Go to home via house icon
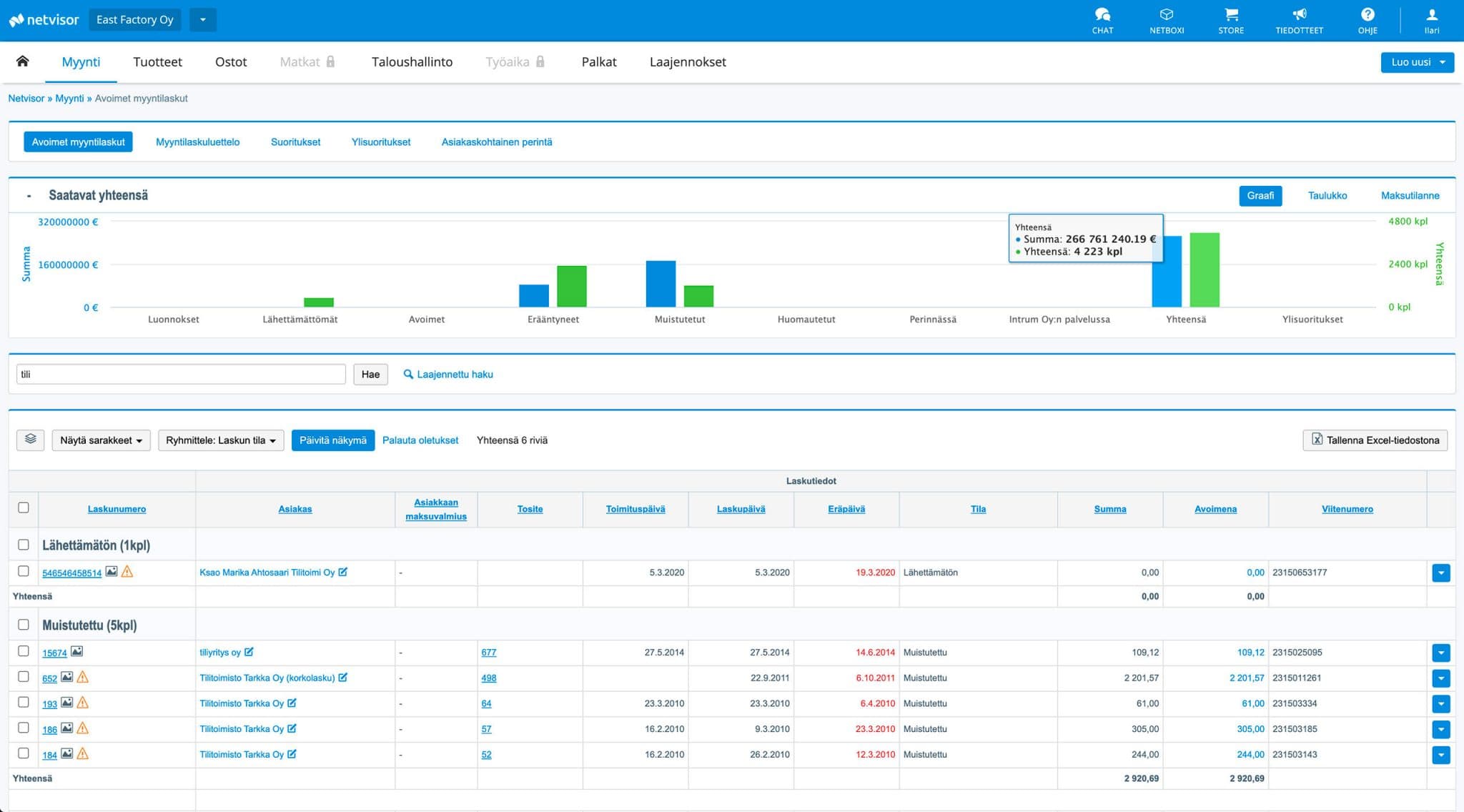Image resolution: width=1464 pixels, height=812 pixels. (x=23, y=61)
